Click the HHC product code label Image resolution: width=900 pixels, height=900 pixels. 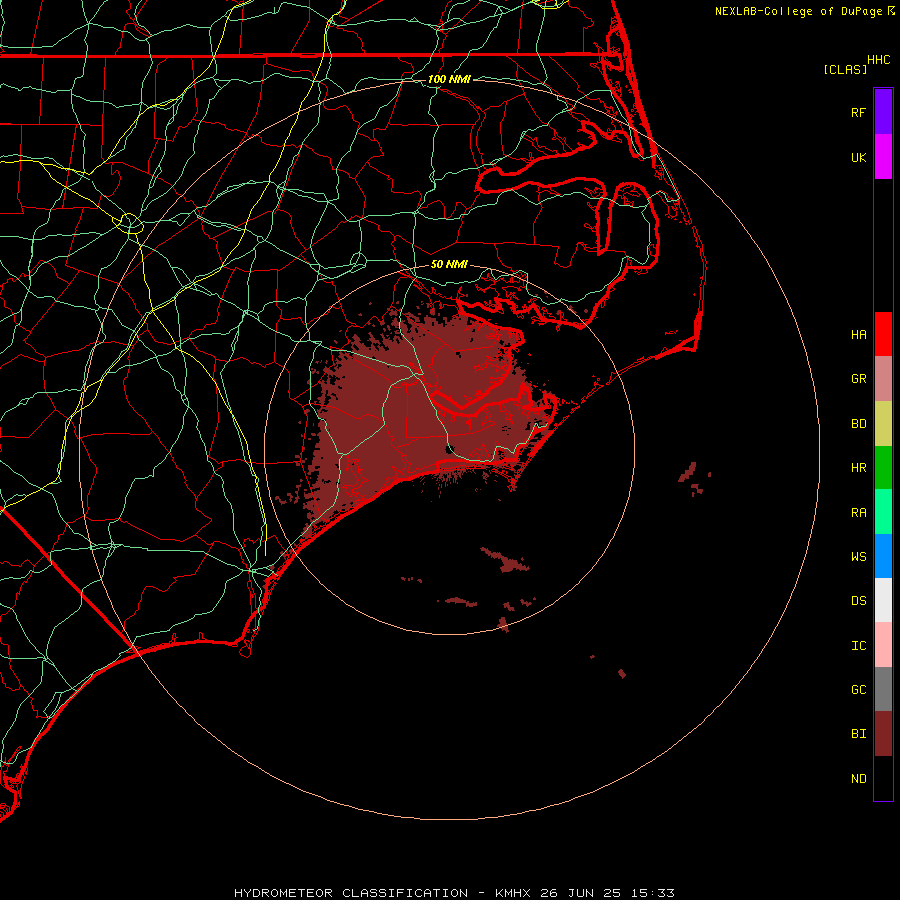coord(879,60)
